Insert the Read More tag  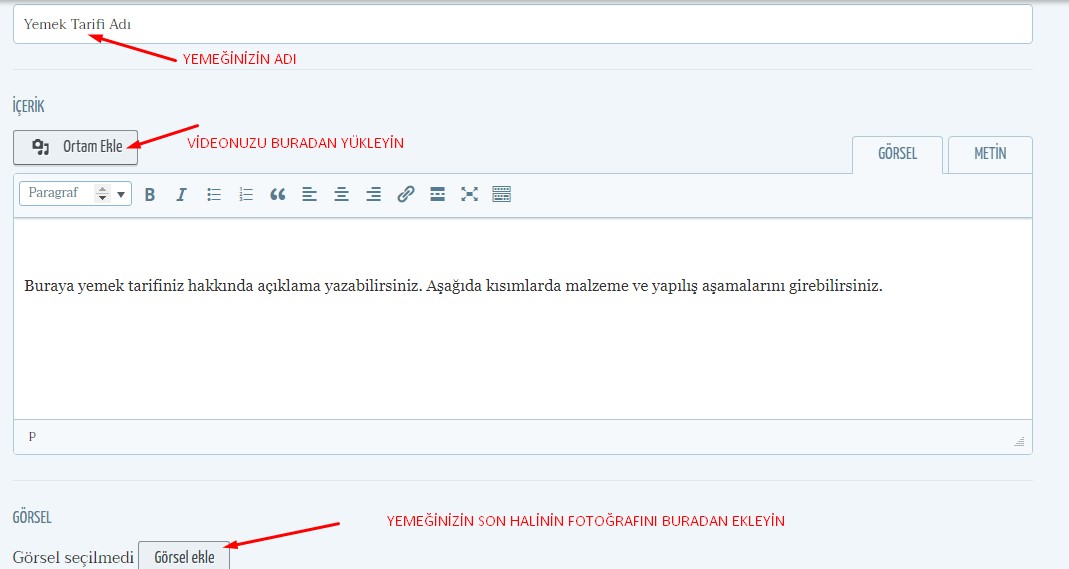point(438,194)
